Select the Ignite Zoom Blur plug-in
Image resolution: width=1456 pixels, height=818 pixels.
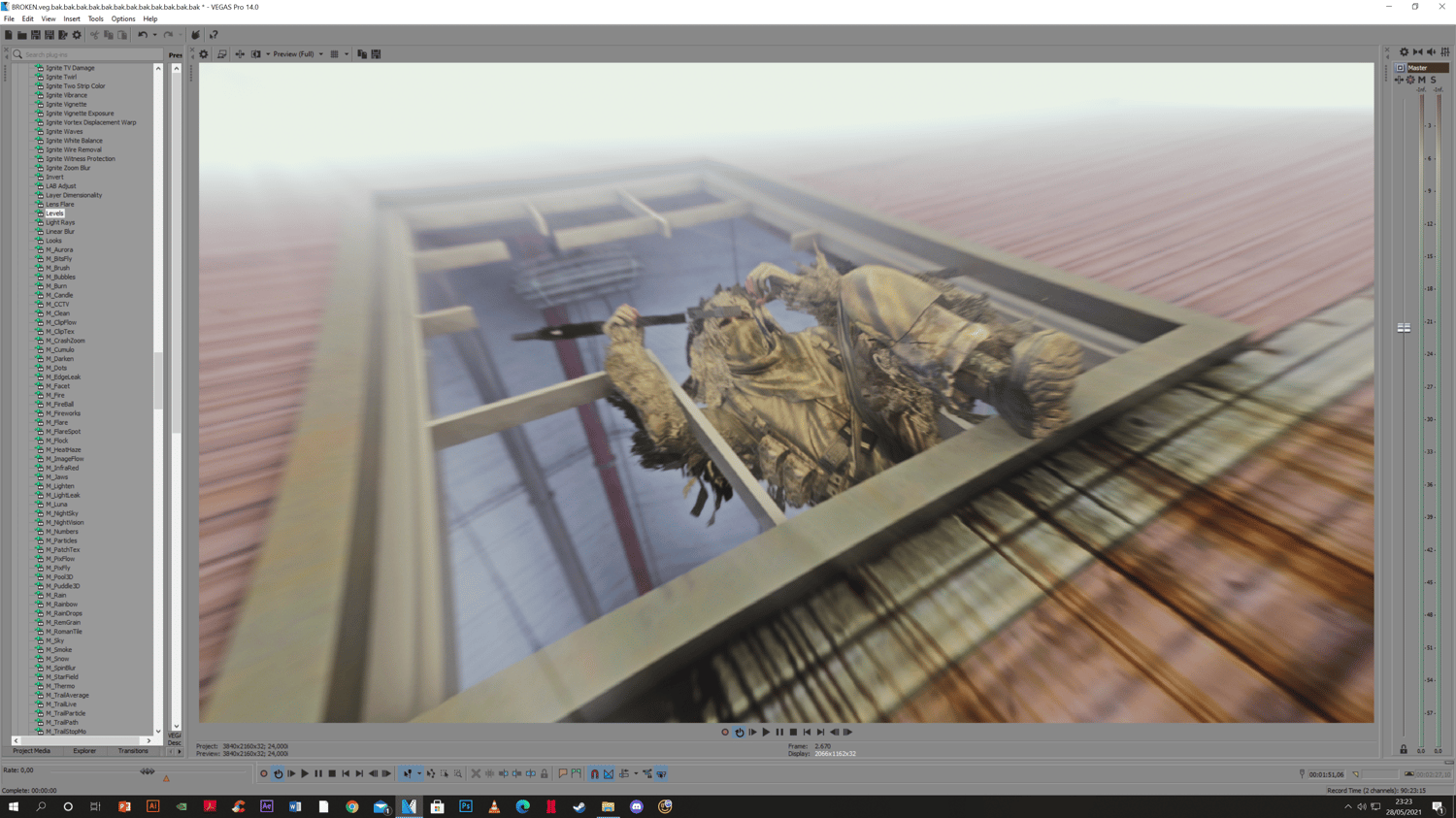(x=68, y=168)
